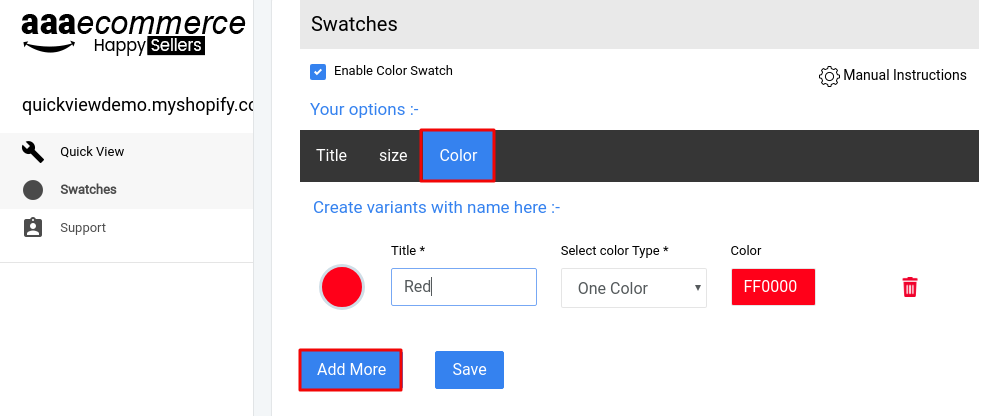Open the Manual Instructions link

click(x=904, y=75)
